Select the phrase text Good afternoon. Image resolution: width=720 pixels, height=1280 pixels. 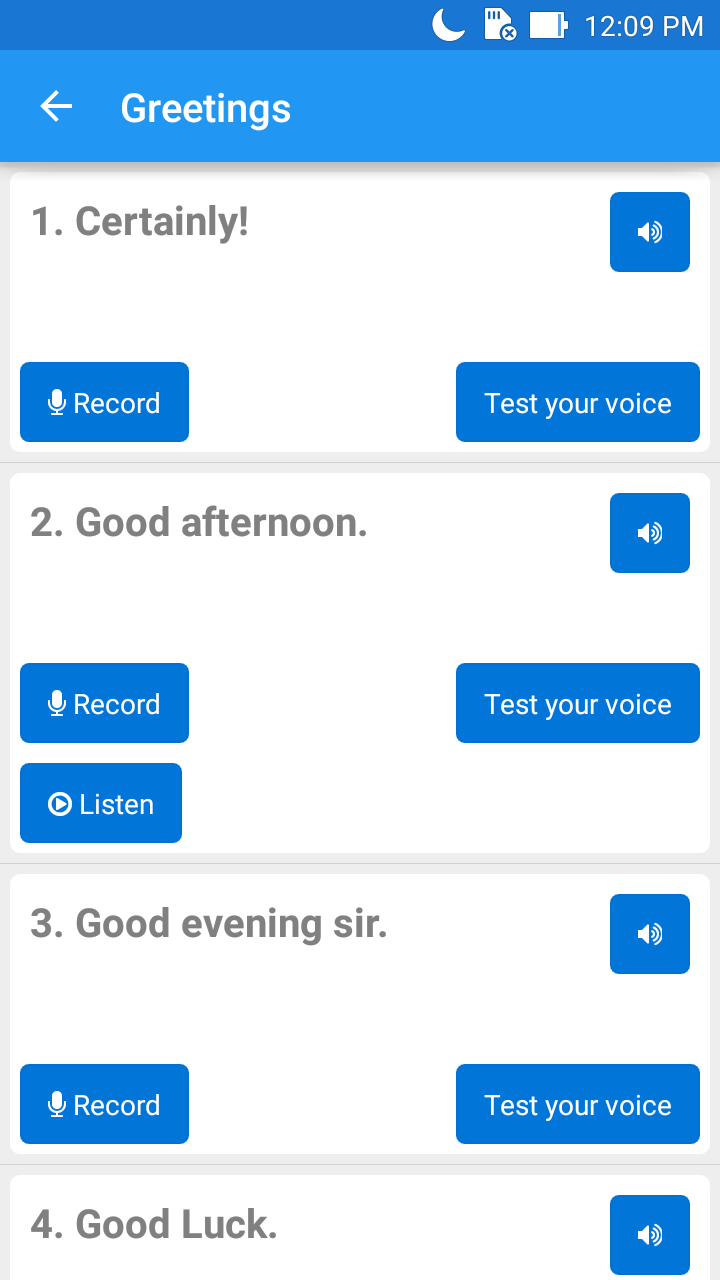coord(199,523)
